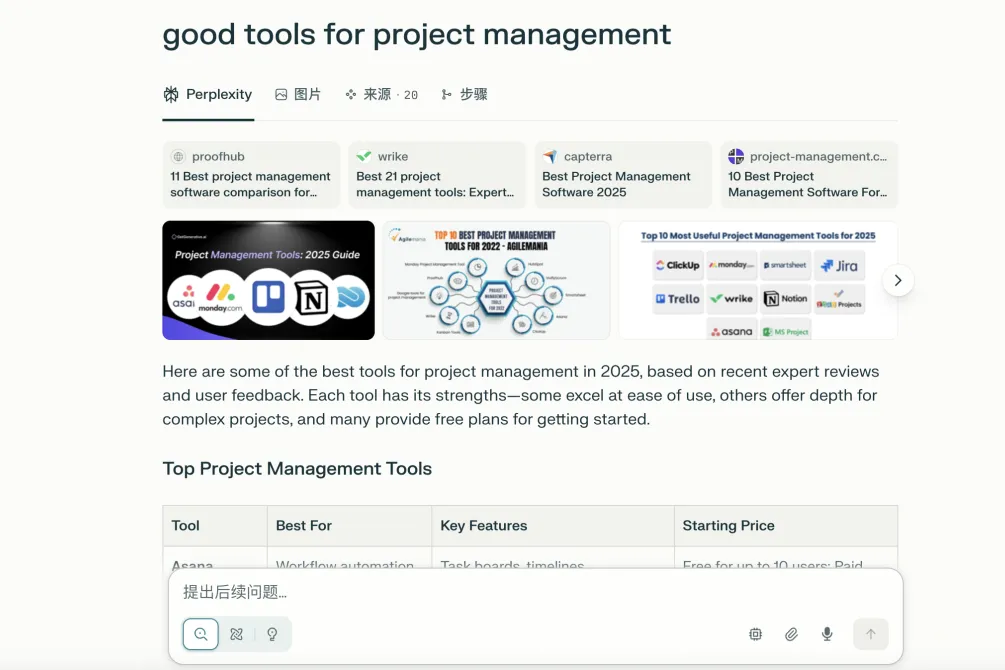Image resolution: width=1005 pixels, height=670 pixels.
Task: Open the 来源 sources tab
Action: 381,95
